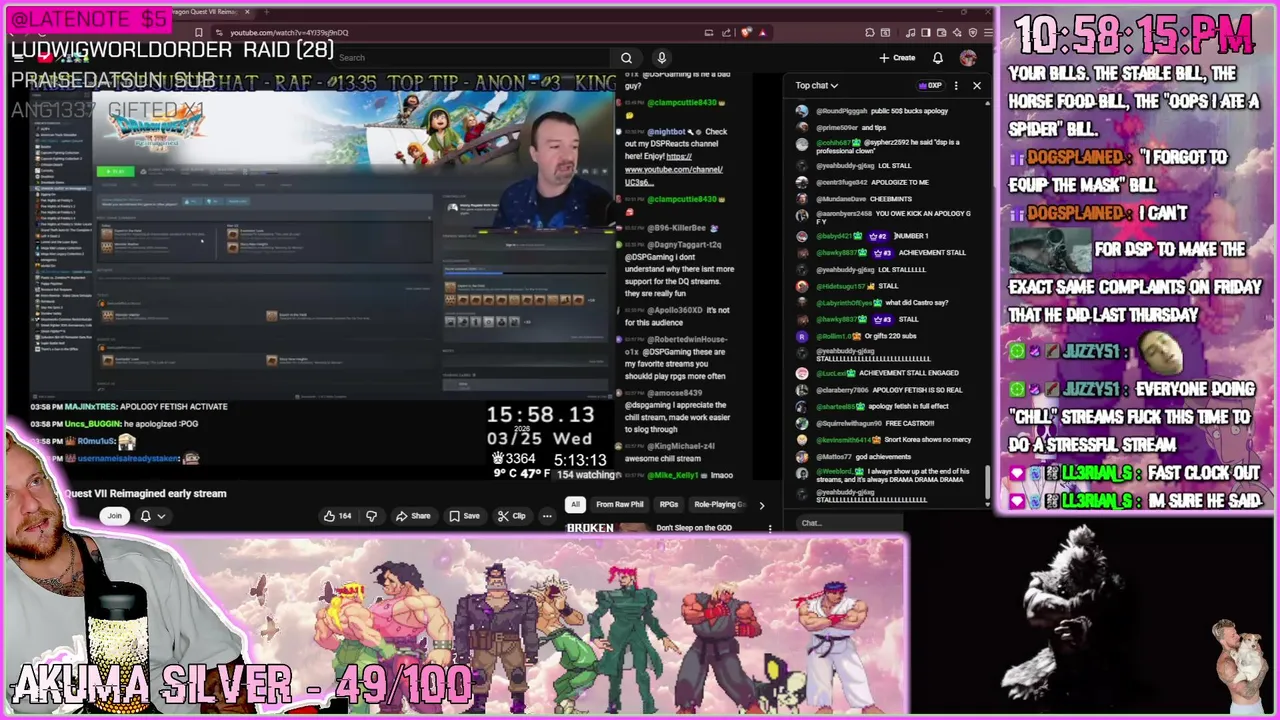Click the live chat scrollbar
Screen dimensions: 1280x720
[x=988, y=485]
